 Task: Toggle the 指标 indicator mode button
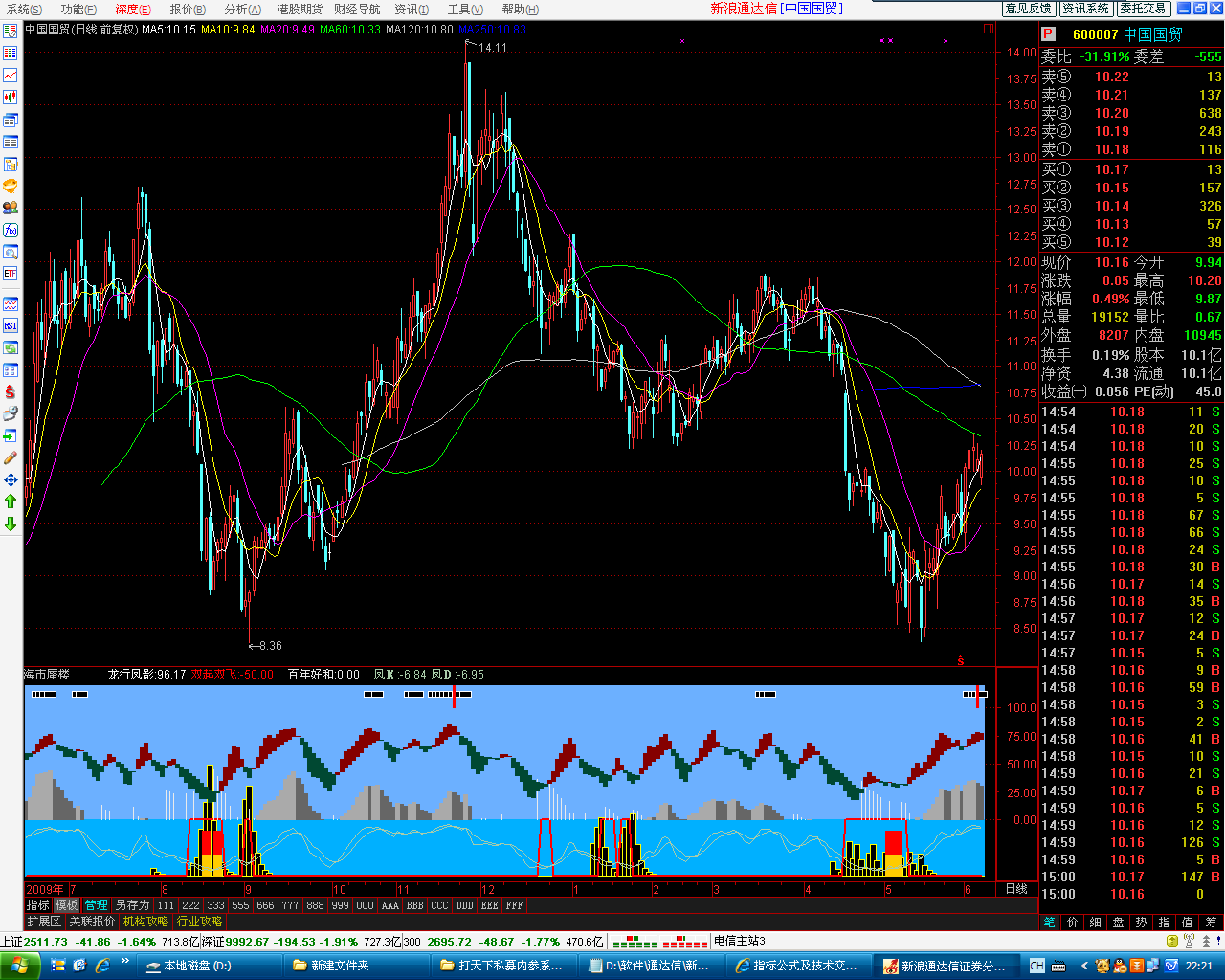(38, 905)
